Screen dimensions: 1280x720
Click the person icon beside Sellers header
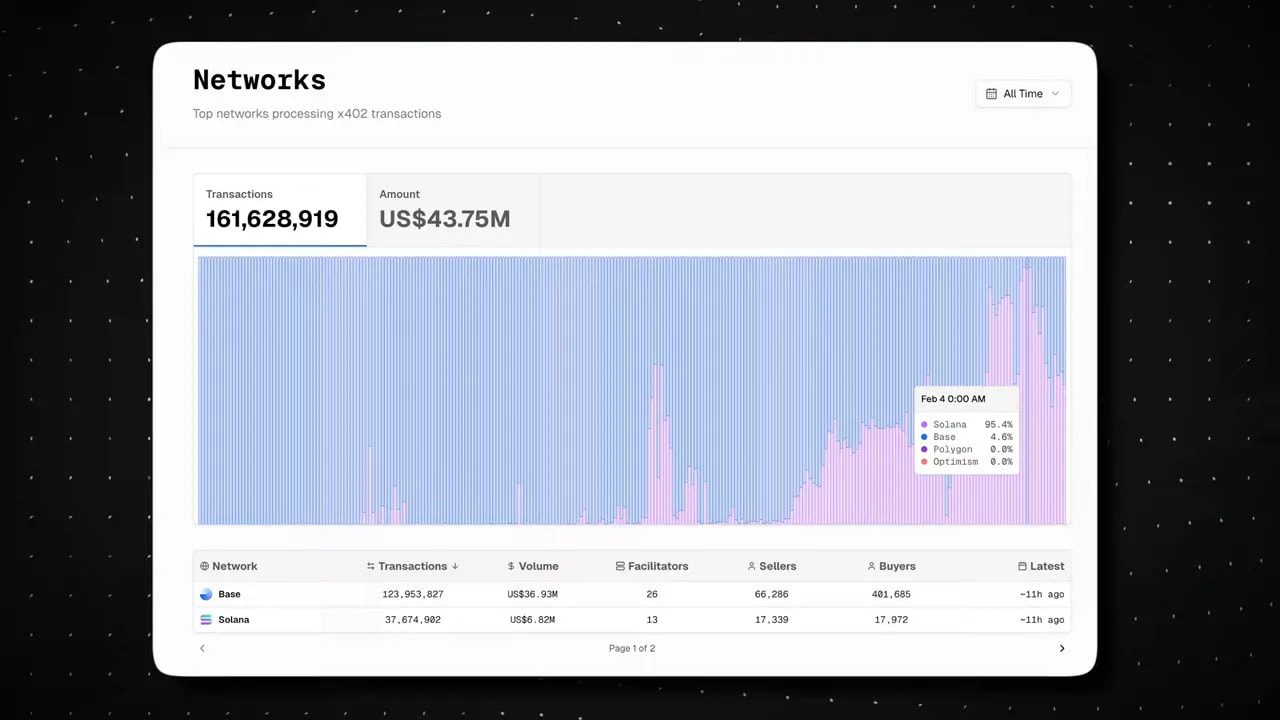coord(751,566)
